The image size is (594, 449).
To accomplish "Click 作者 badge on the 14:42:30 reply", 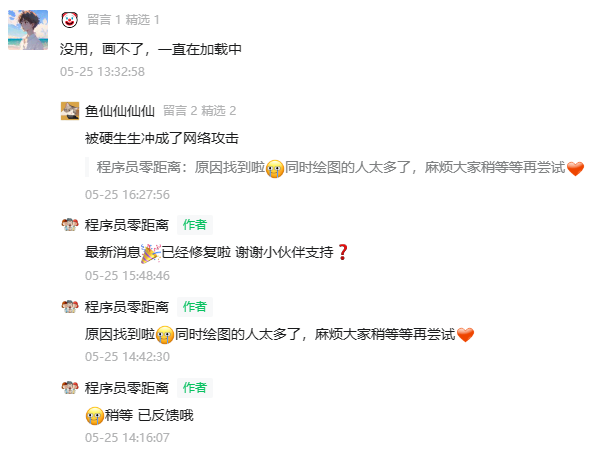I will tap(195, 307).
